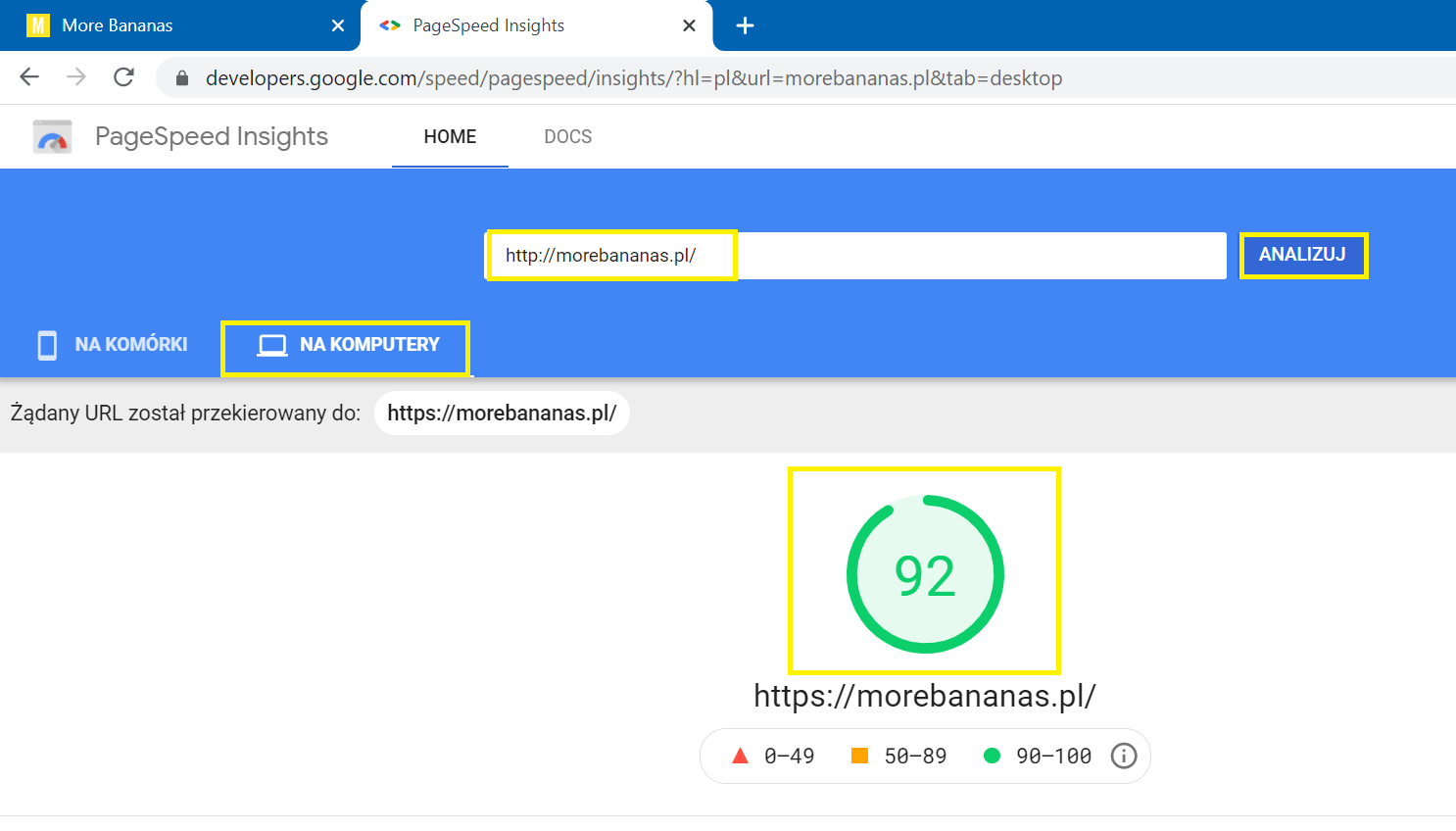1456x831 pixels.
Task: Open a new browser tab
Action: pos(745,25)
